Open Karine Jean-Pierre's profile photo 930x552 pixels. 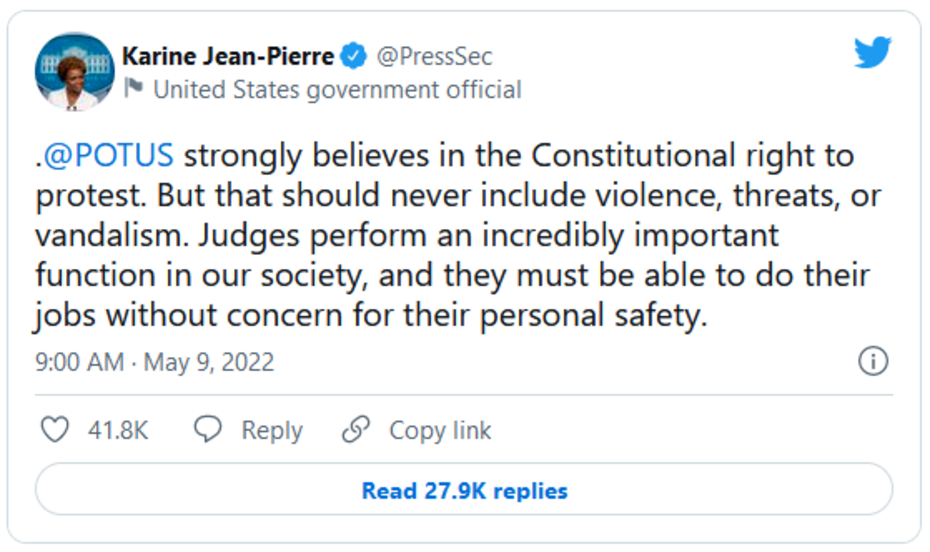click(75, 72)
